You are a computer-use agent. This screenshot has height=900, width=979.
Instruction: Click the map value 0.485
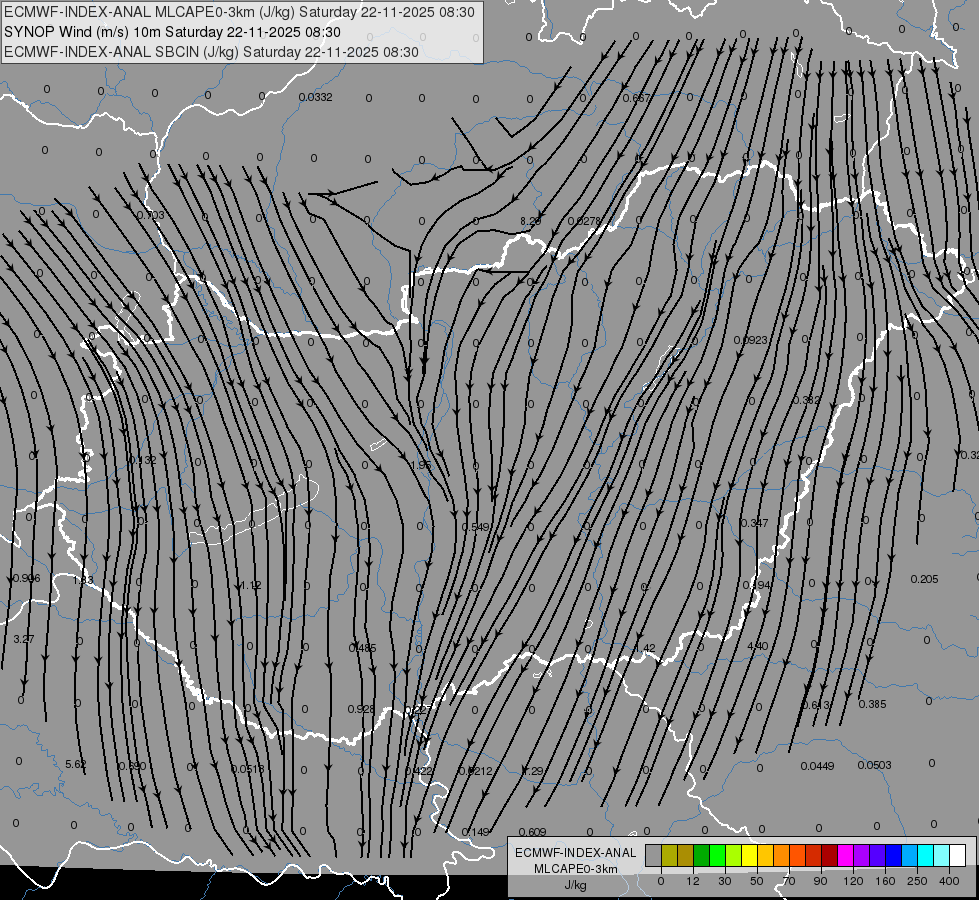coord(363,648)
